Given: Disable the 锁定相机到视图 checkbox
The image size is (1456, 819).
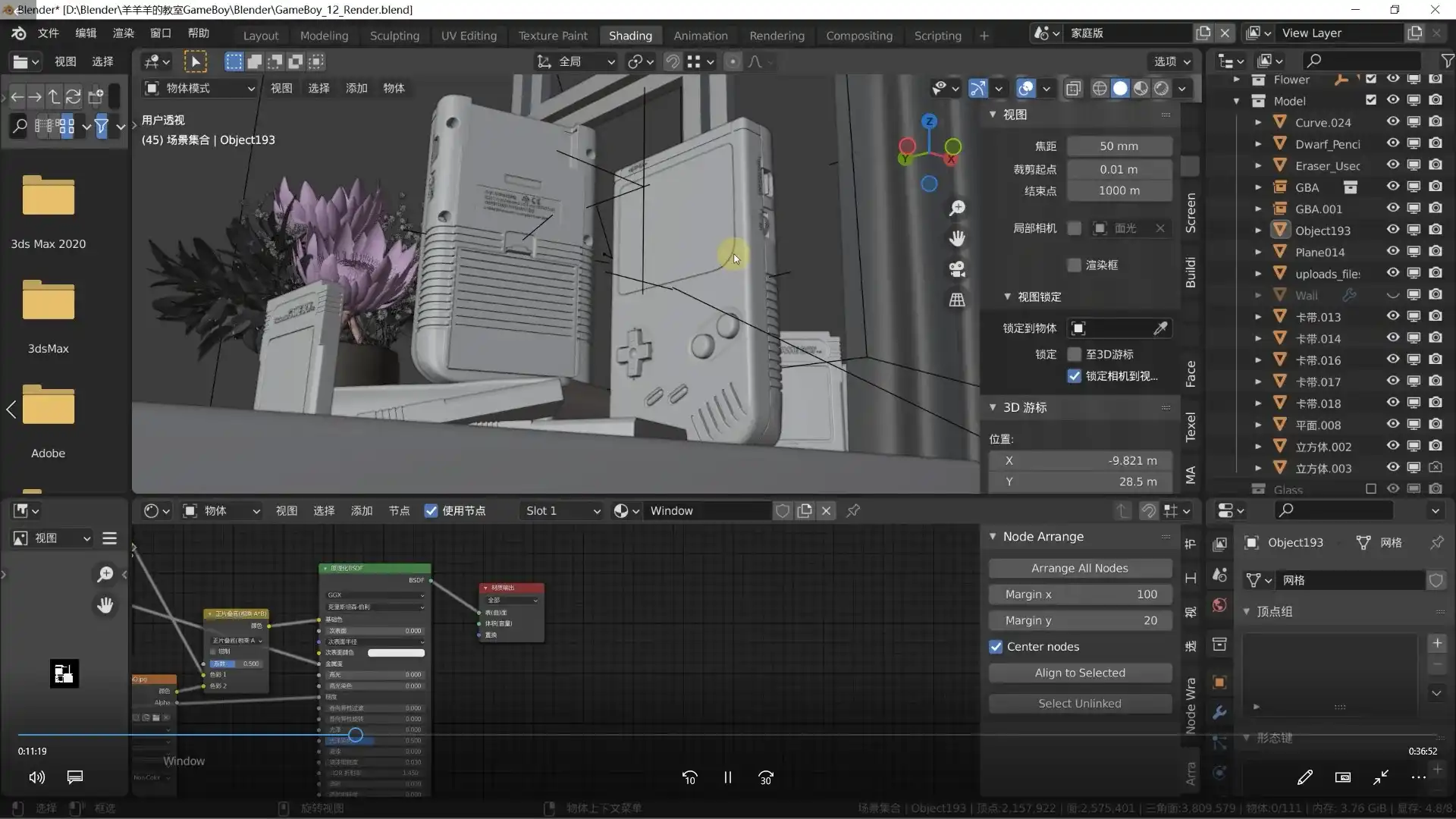Looking at the screenshot, I should [1074, 376].
